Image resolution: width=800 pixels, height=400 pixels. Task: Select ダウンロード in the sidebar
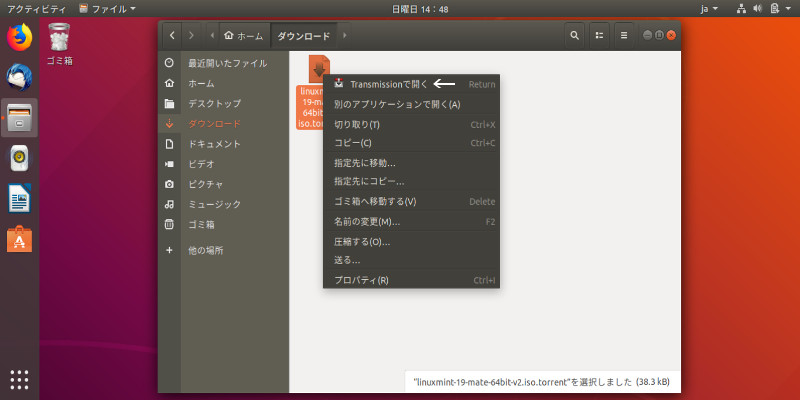click(223, 123)
